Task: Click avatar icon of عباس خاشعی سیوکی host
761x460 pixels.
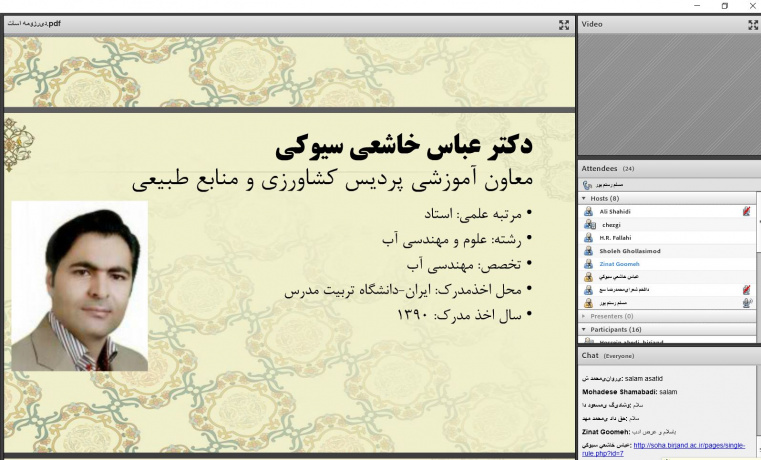Action: tap(588, 277)
